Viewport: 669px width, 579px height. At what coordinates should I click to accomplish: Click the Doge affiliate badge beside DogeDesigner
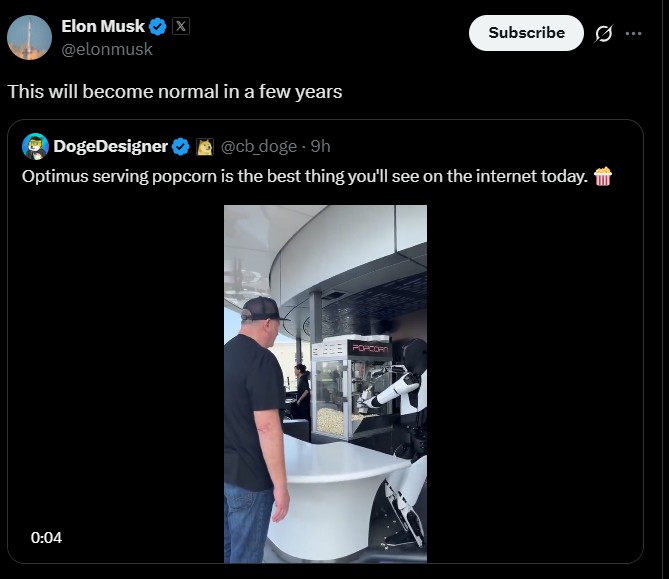tap(204, 147)
